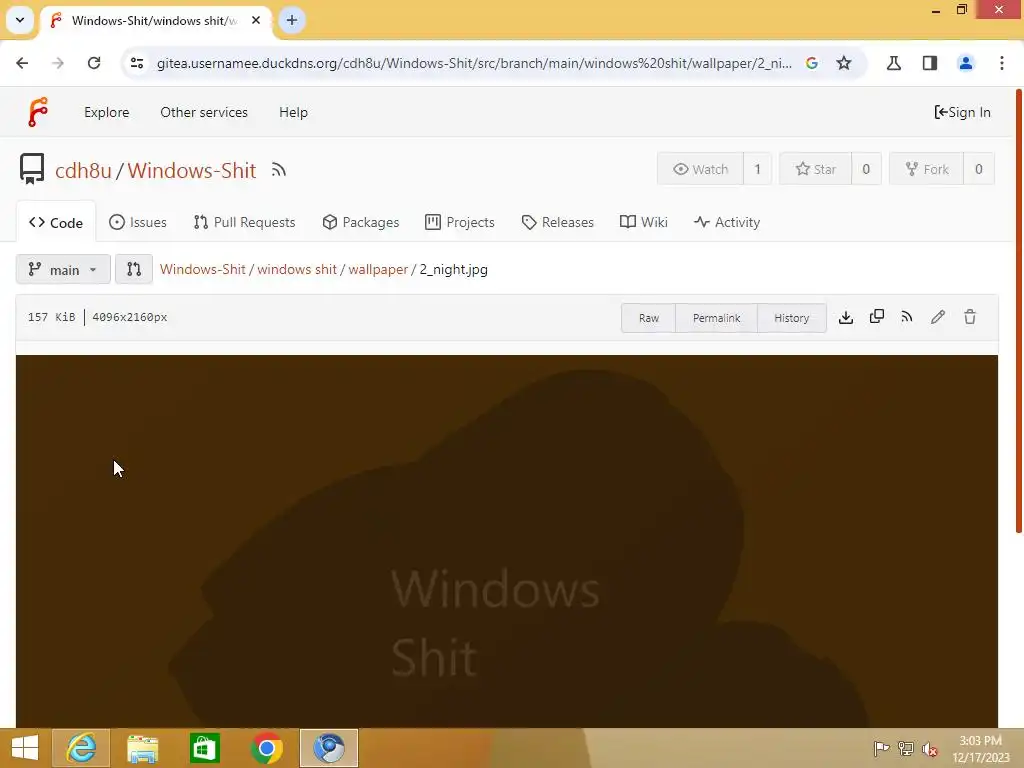Open a new browser tab

click(292, 20)
